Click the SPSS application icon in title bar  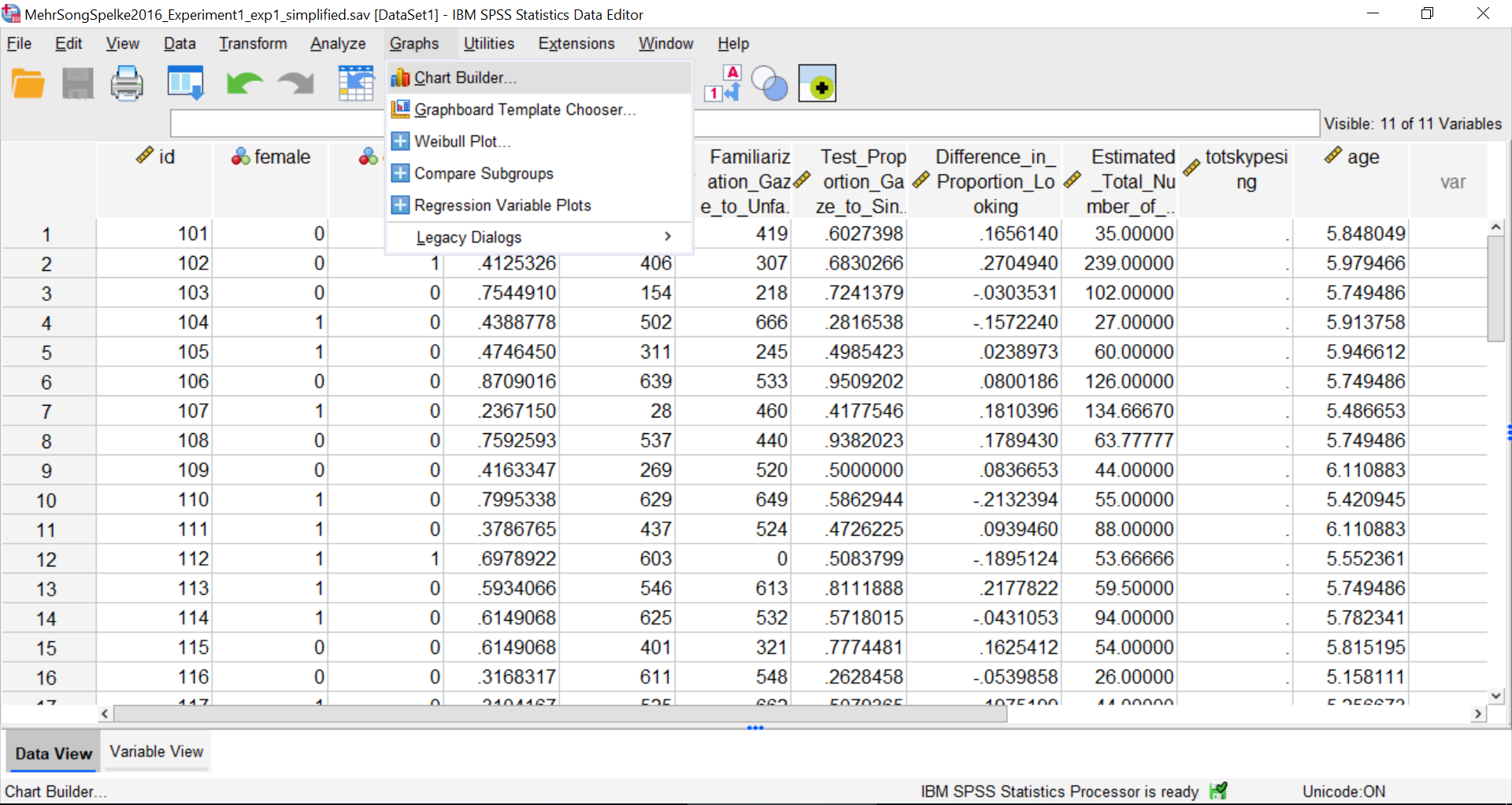(x=10, y=13)
